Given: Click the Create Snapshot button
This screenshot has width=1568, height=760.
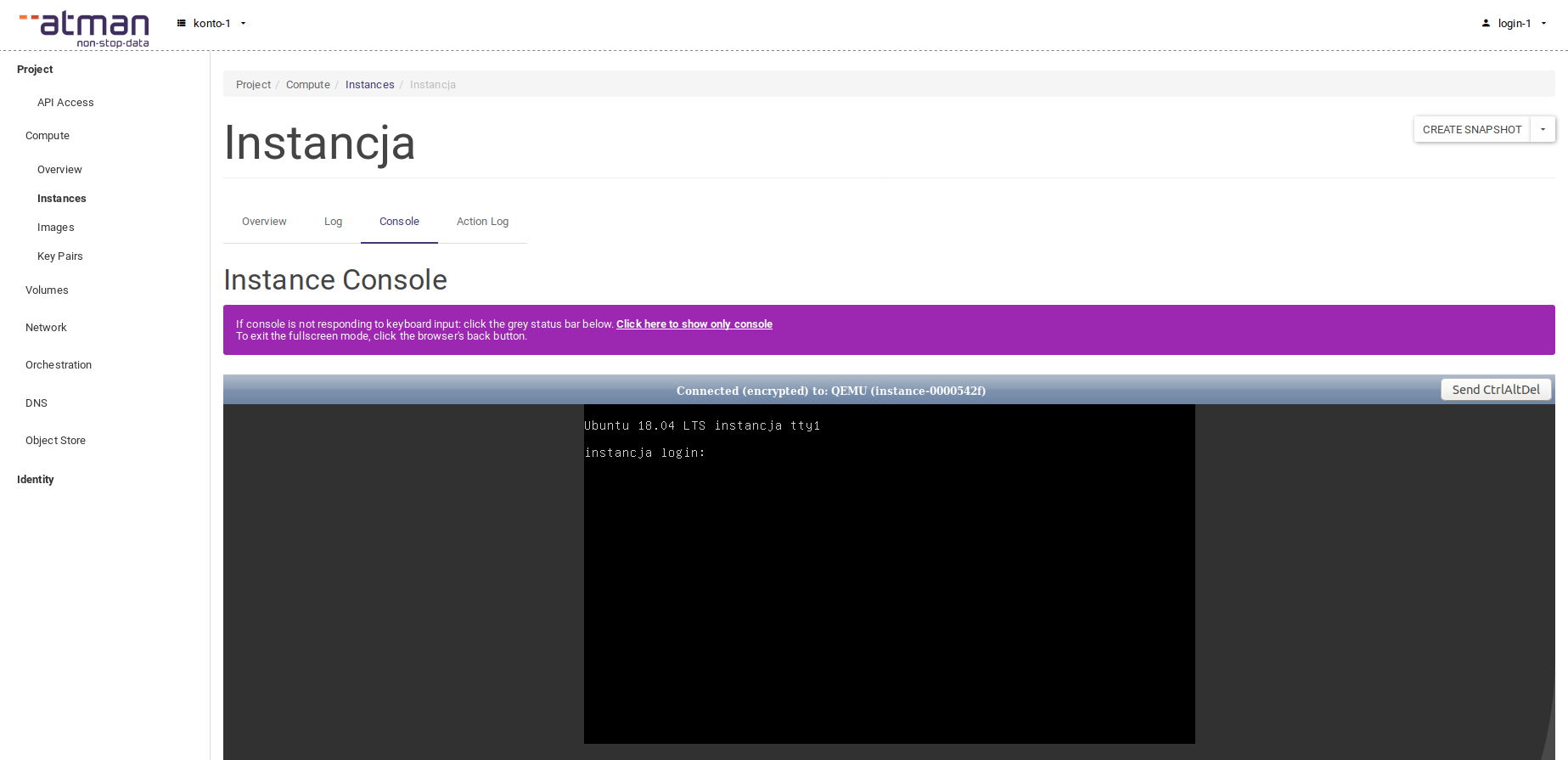Looking at the screenshot, I should tap(1471, 130).
